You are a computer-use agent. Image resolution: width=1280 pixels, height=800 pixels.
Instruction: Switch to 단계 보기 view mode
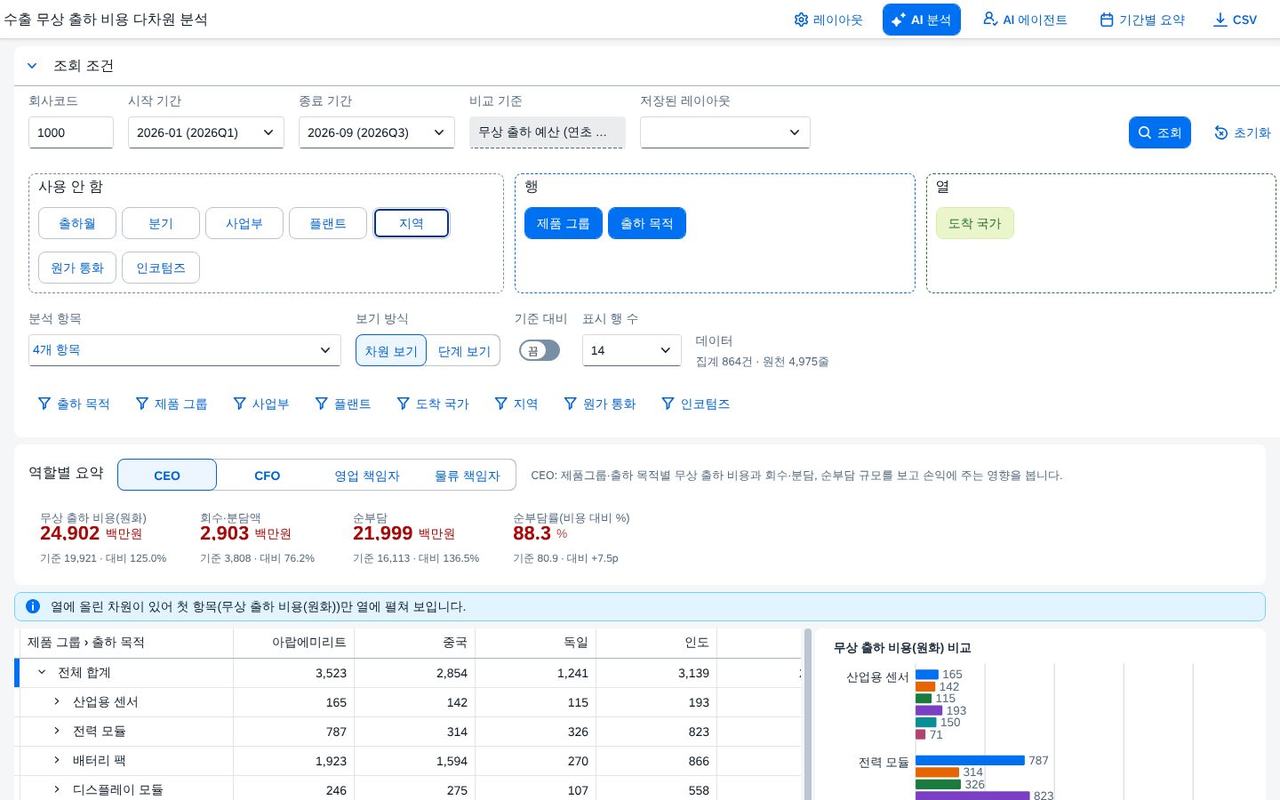(x=464, y=351)
